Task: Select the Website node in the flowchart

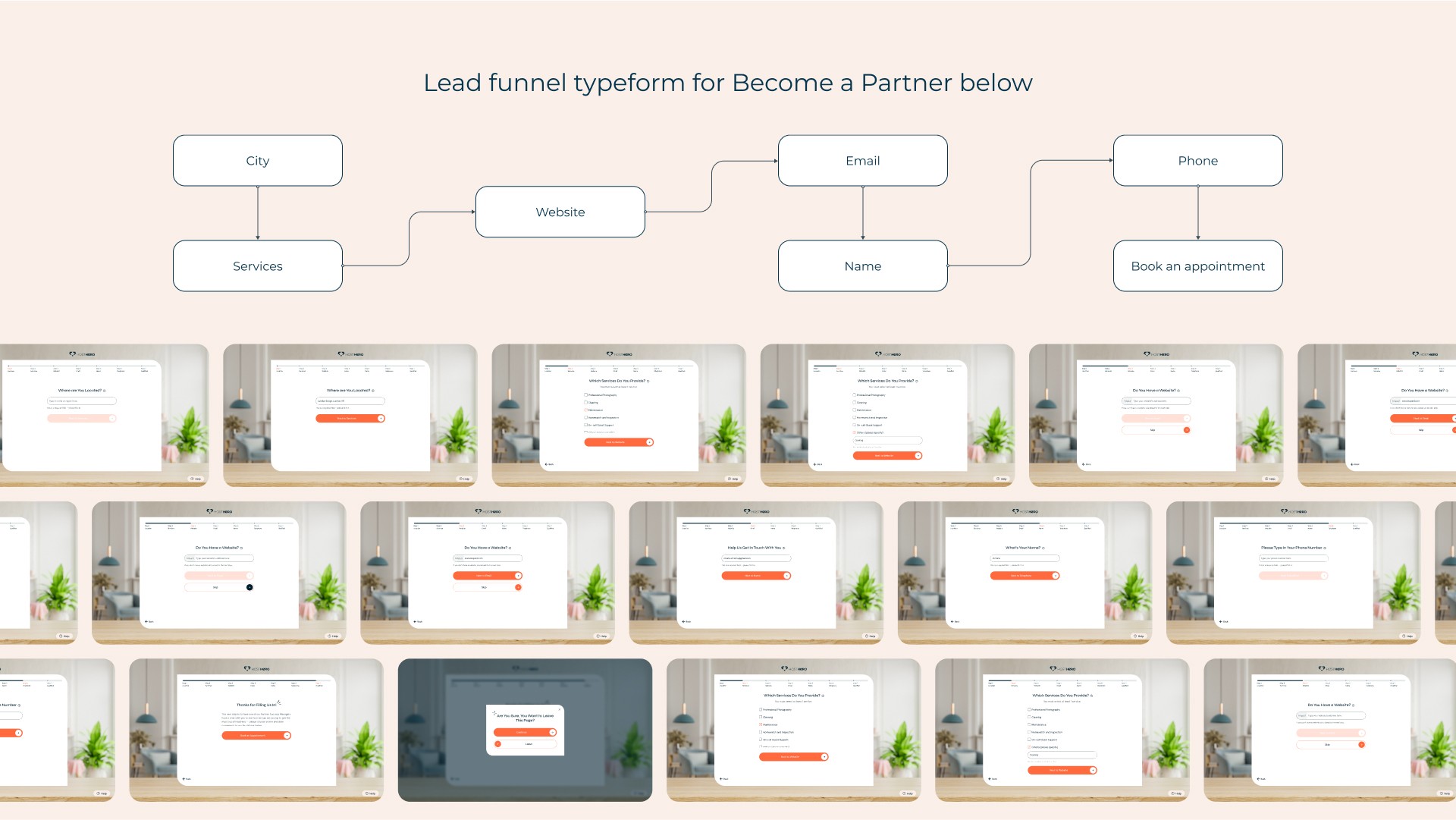Action: coord(560,212)
